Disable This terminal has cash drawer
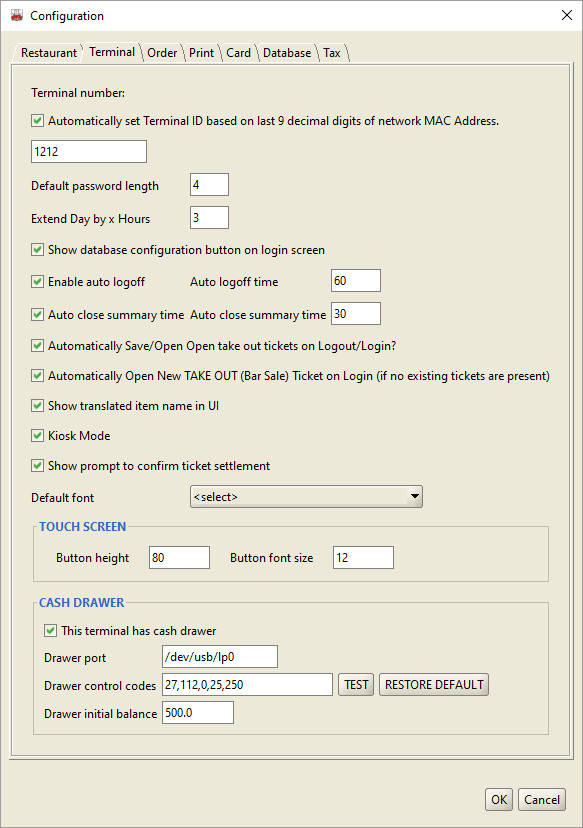Screen dimensions: 583x828 [50, 631]
